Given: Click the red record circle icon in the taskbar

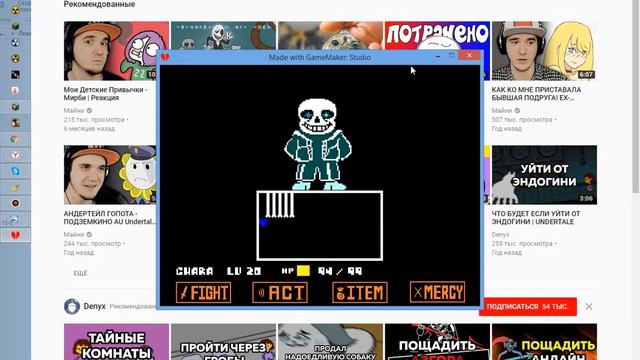Looking at the screenshot, I should click(x=15, y=203).
